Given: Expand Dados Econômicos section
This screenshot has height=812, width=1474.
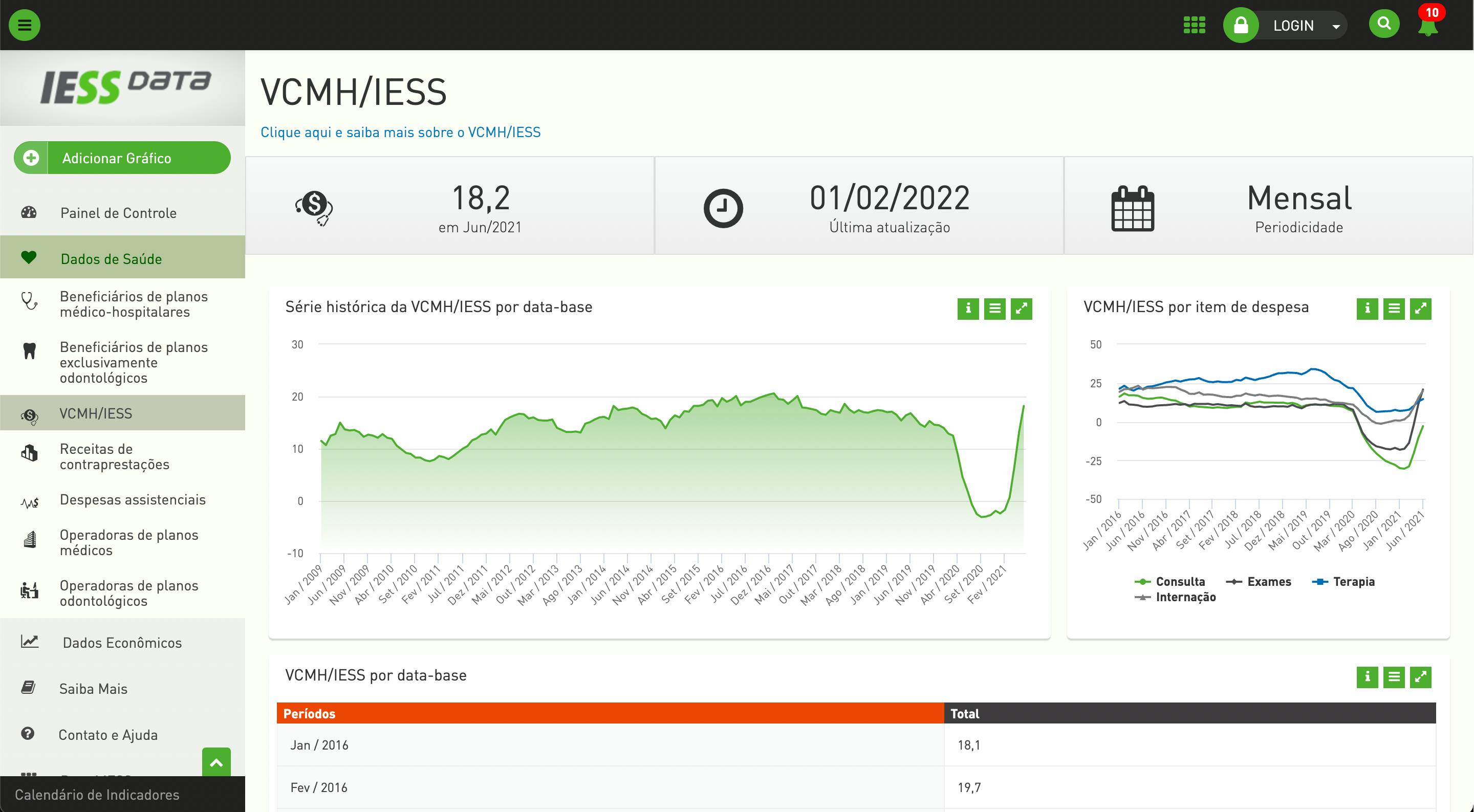Looking at the screenshot, I should 122,643.
